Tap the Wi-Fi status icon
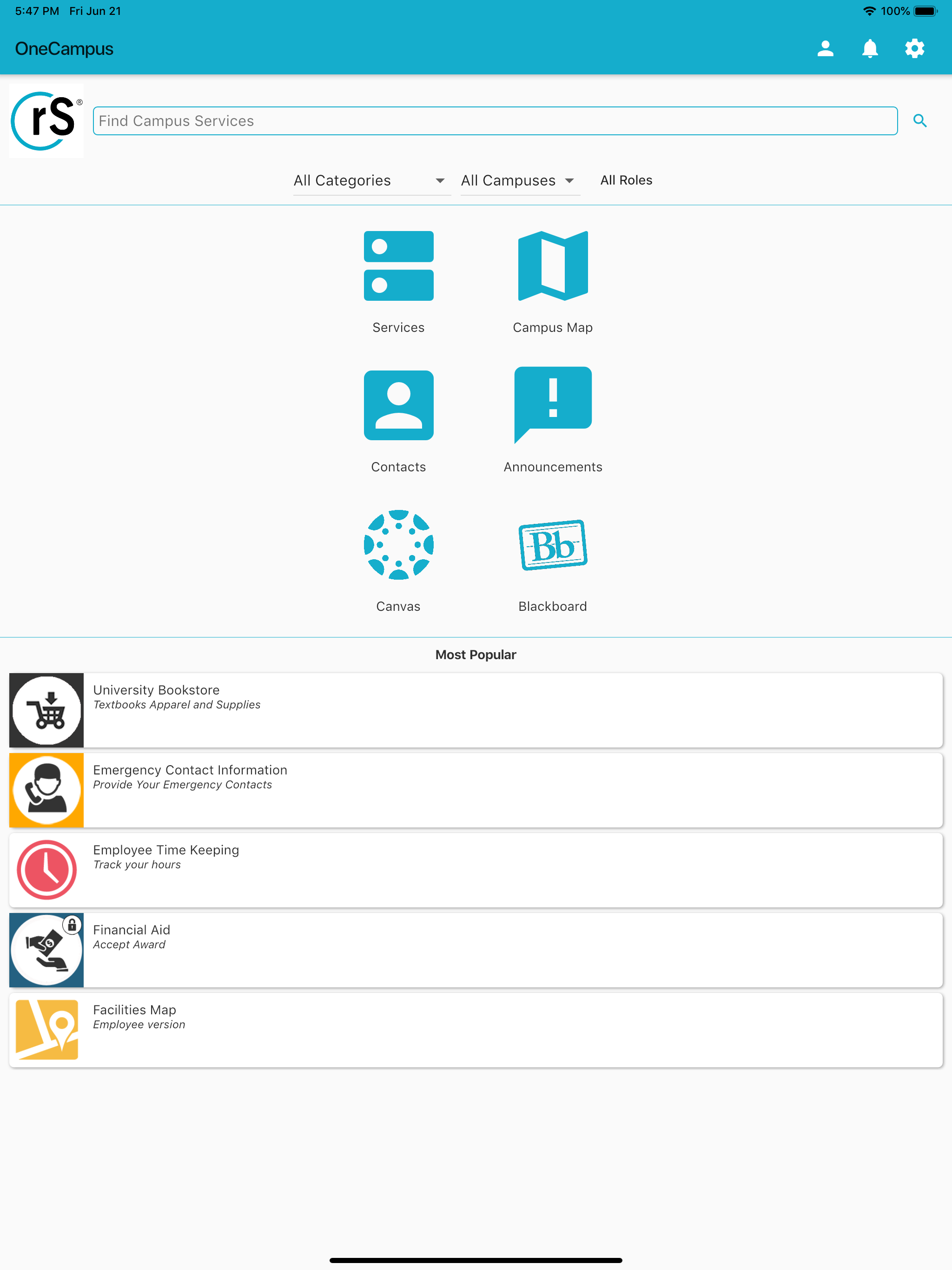 tap(869, 11)
